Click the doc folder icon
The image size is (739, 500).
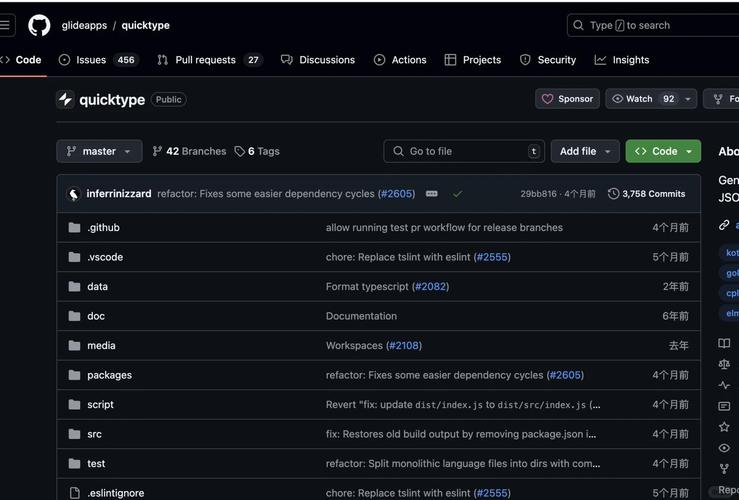74,316
